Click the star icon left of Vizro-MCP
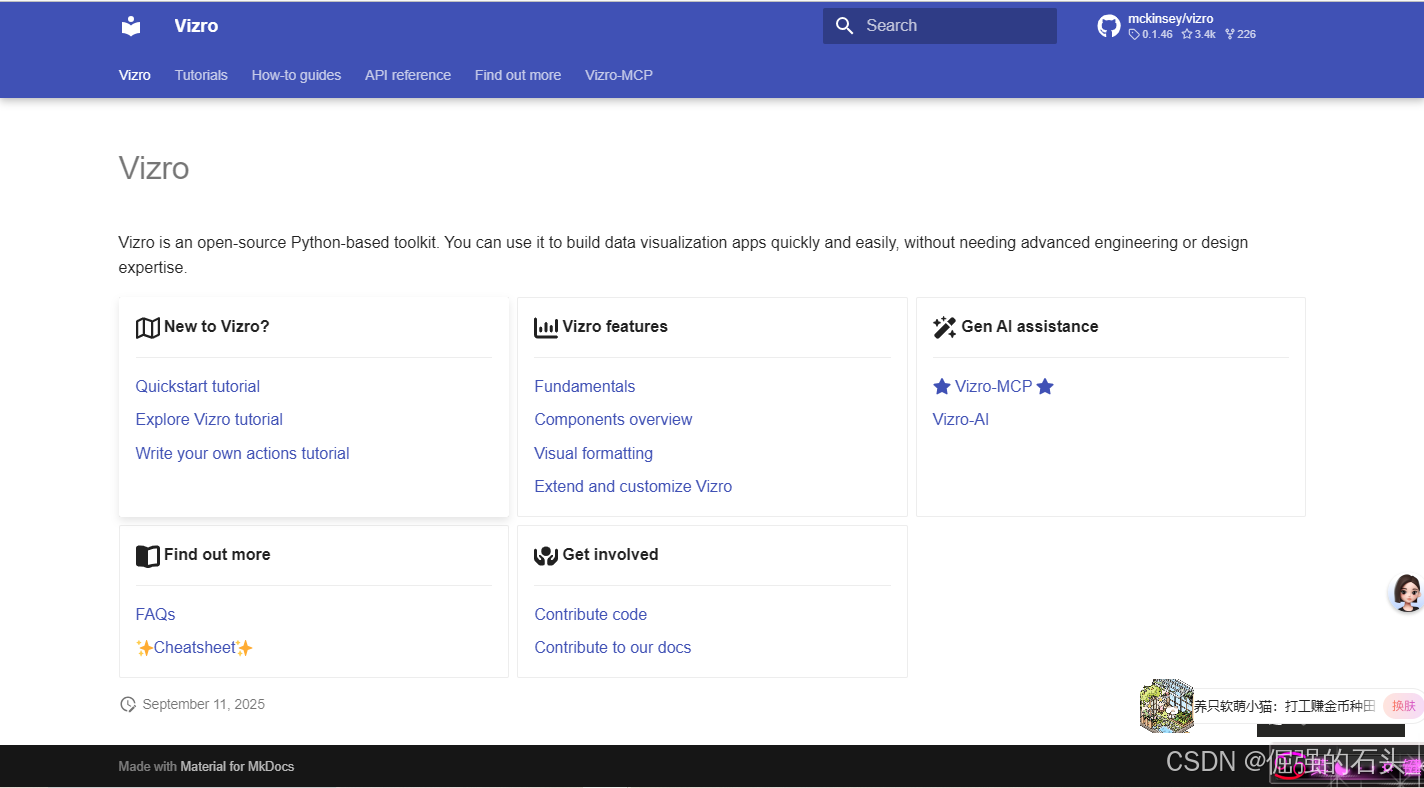The image size is (1424, 788). click(942, 386)
